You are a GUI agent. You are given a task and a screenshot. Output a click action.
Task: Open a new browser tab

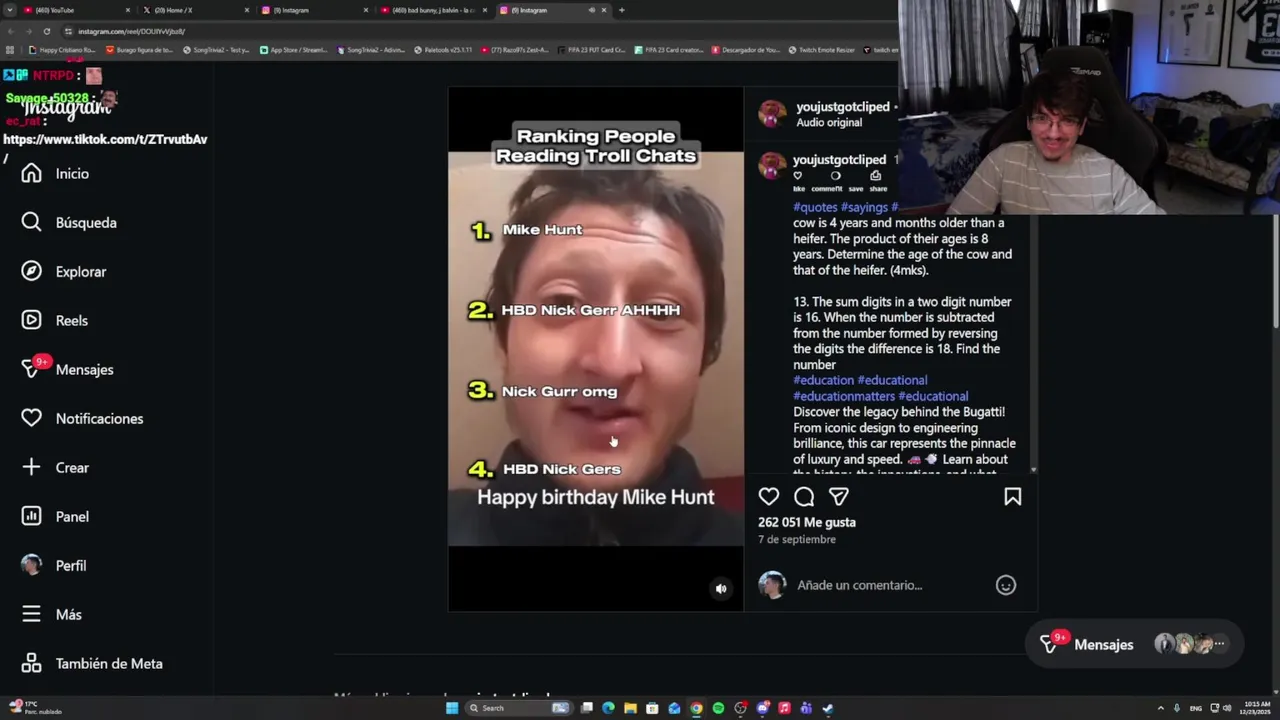[x=622, y=10]
